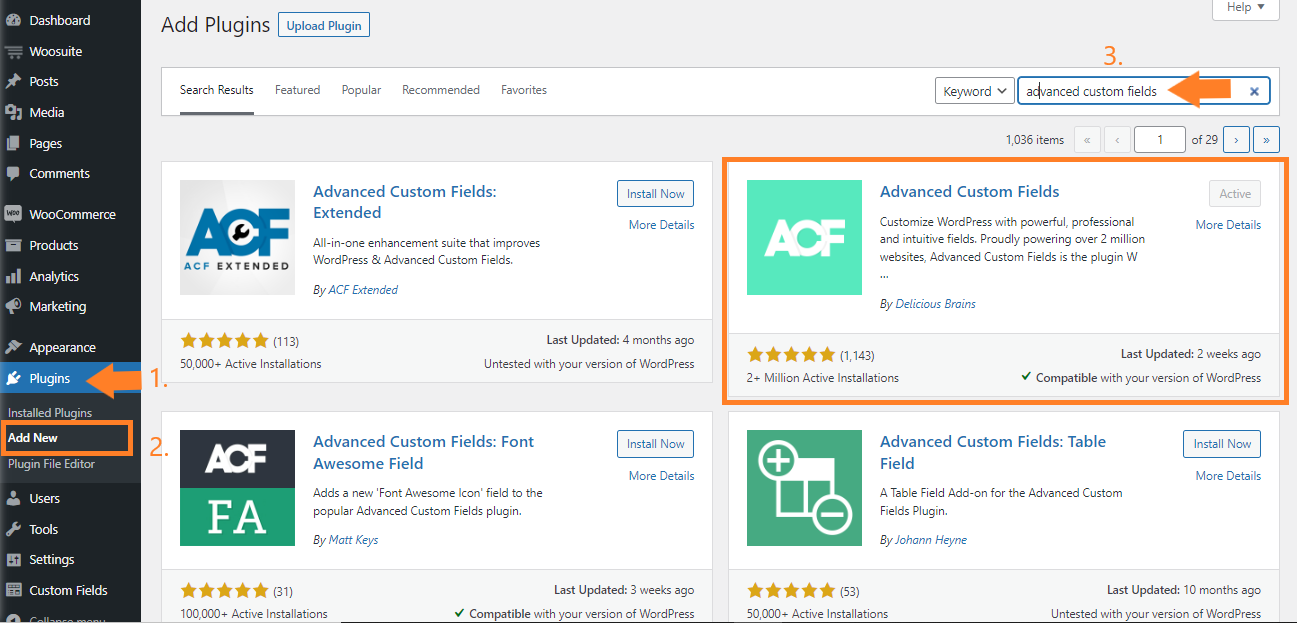Install the Table Field plugin
Viewport: 1297px width, 623px height.
coord(1222,444)
